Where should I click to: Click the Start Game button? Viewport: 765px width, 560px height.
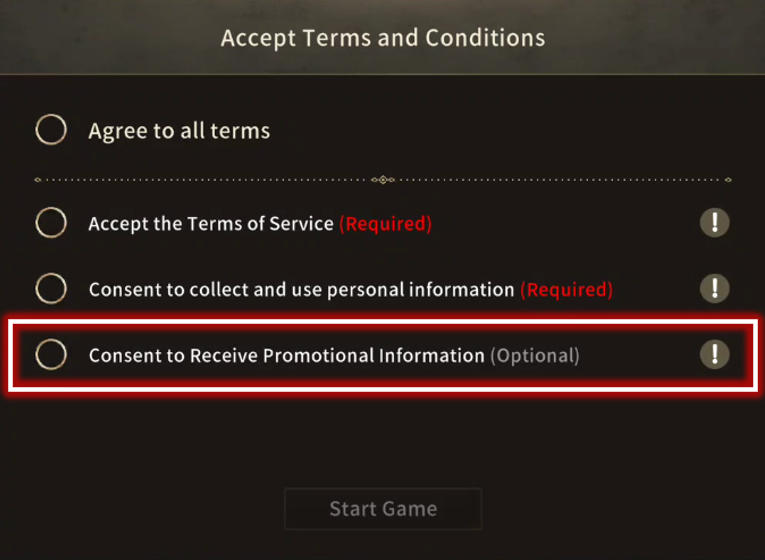pyautogui.click(x=383, y=509)
